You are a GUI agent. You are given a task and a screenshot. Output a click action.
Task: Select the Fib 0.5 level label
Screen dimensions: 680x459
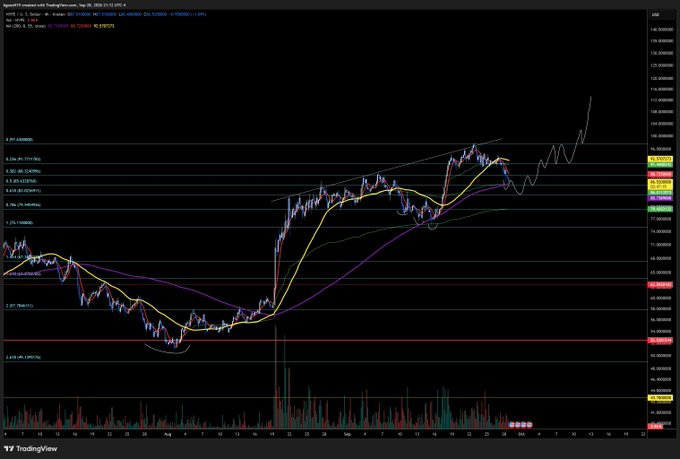[21, 181]
